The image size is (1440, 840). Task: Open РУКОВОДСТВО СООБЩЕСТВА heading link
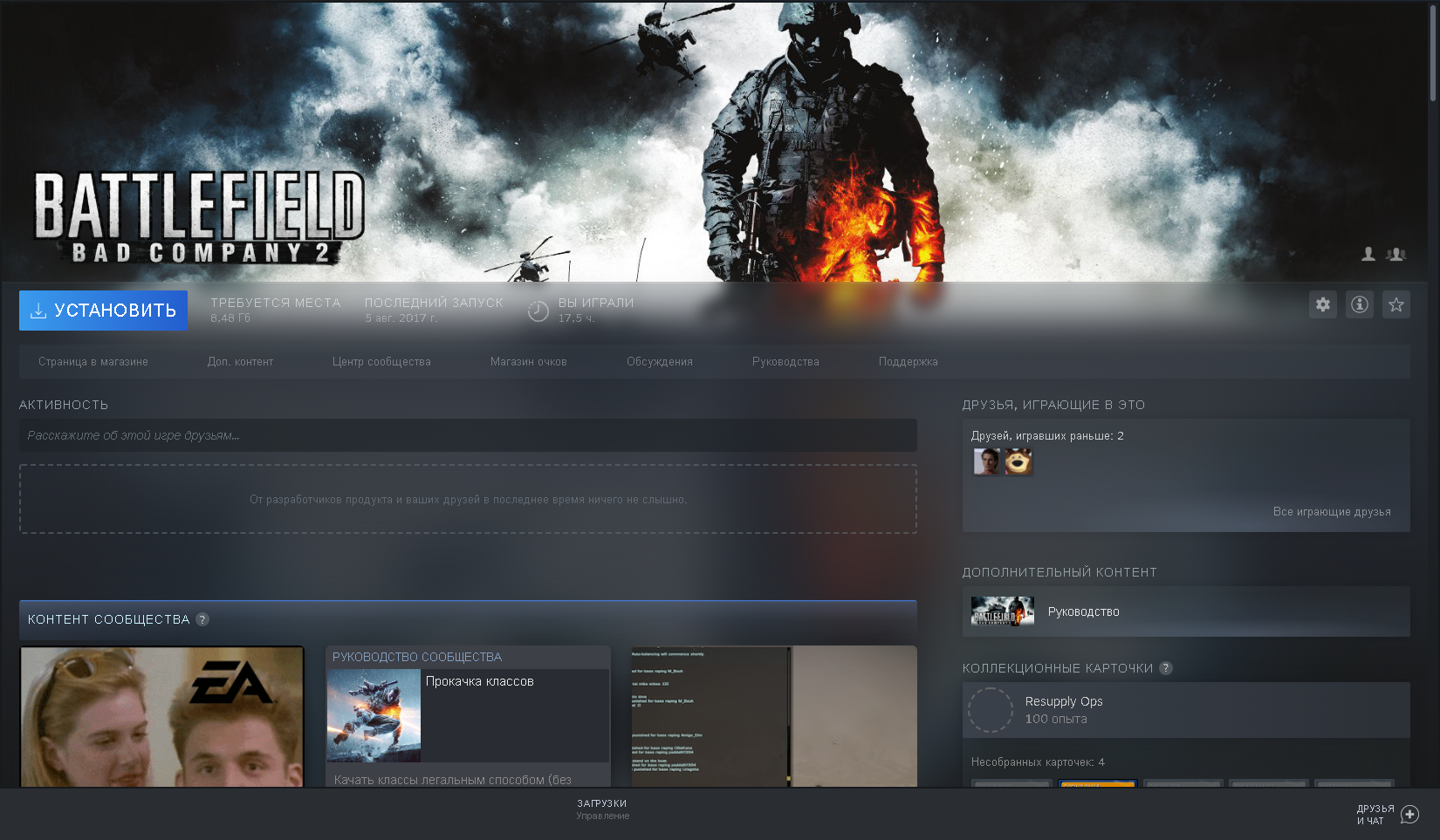417,657
